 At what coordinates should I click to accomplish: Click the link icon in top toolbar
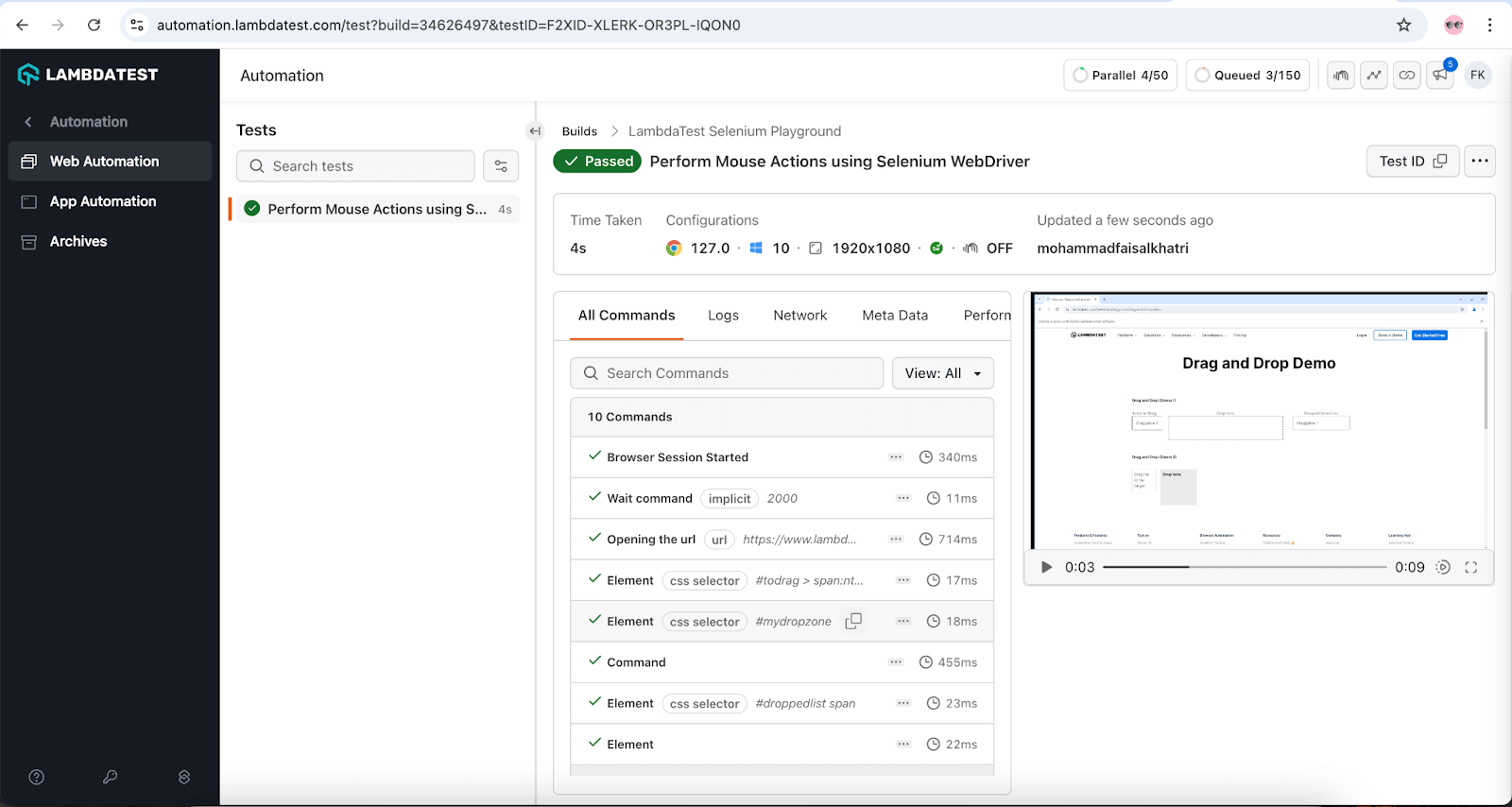(1407, 76)
